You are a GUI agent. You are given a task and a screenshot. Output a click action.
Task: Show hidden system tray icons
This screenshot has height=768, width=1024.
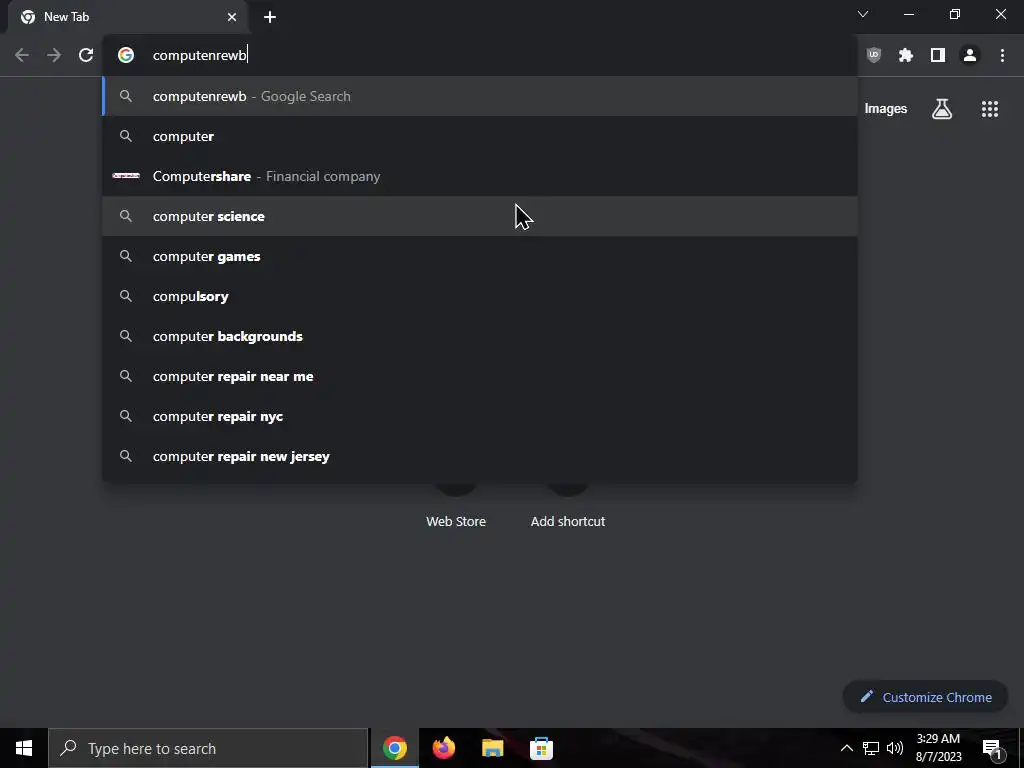(846, 748)
